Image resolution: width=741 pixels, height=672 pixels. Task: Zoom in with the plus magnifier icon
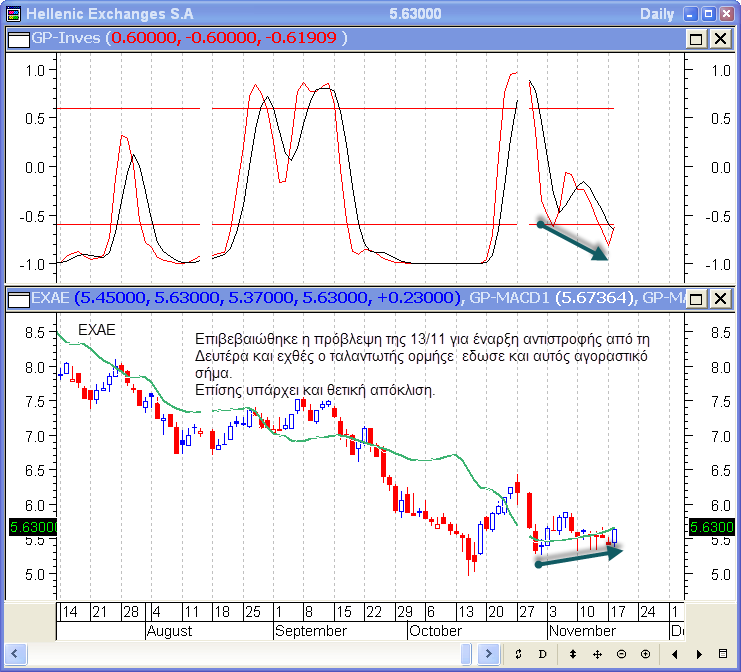click(x=645, y=654)
